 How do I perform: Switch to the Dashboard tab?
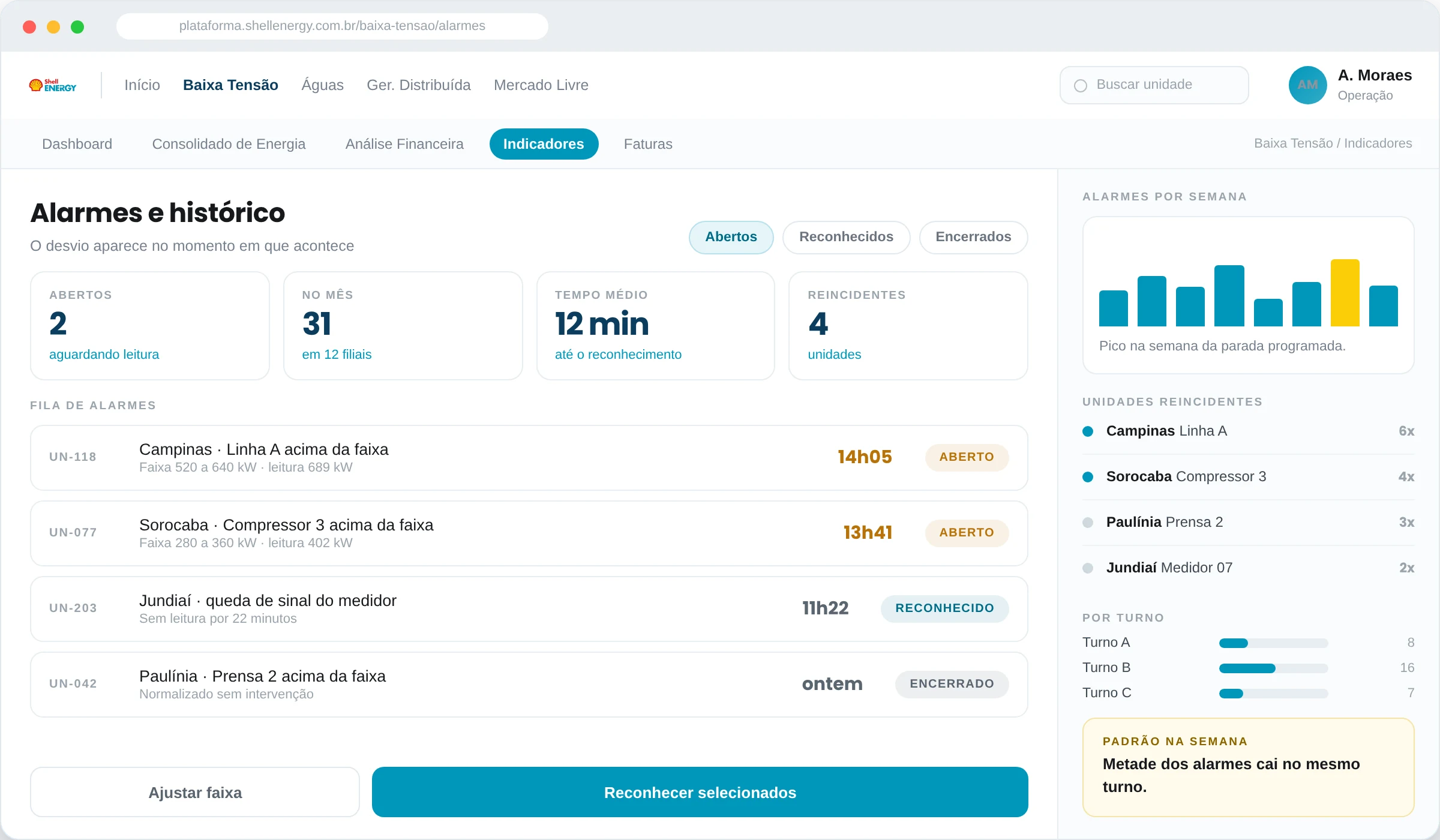coord(77,144)
